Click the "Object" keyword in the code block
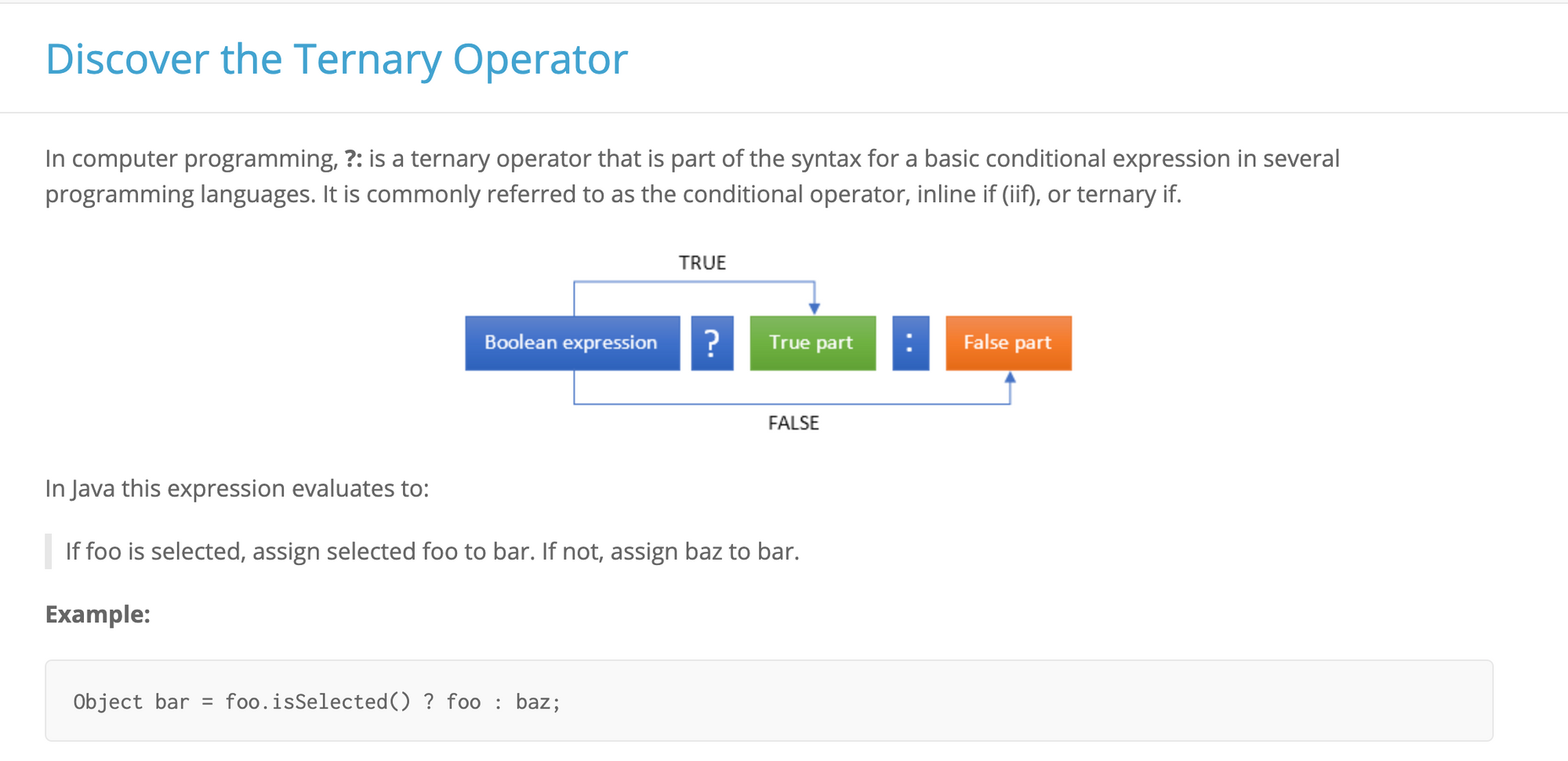This screenshot has height=761, width=1568. (108, 701)
